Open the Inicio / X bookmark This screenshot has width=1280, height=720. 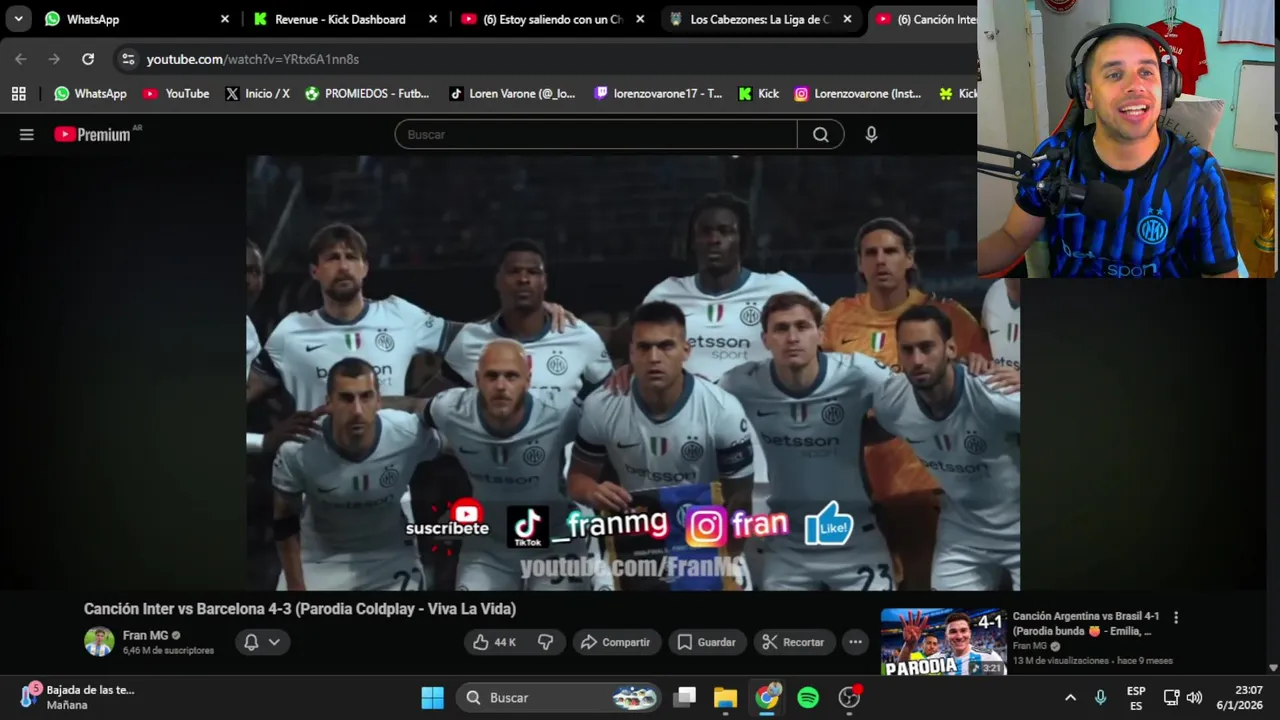257,93
